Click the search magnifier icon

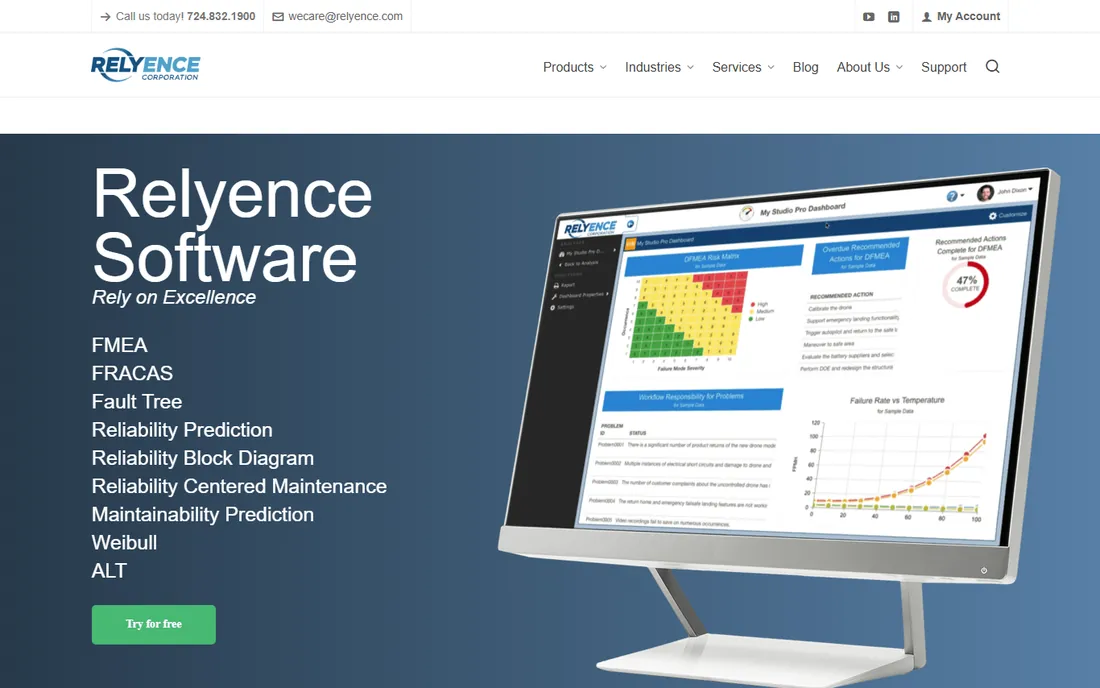pos(992,67)
